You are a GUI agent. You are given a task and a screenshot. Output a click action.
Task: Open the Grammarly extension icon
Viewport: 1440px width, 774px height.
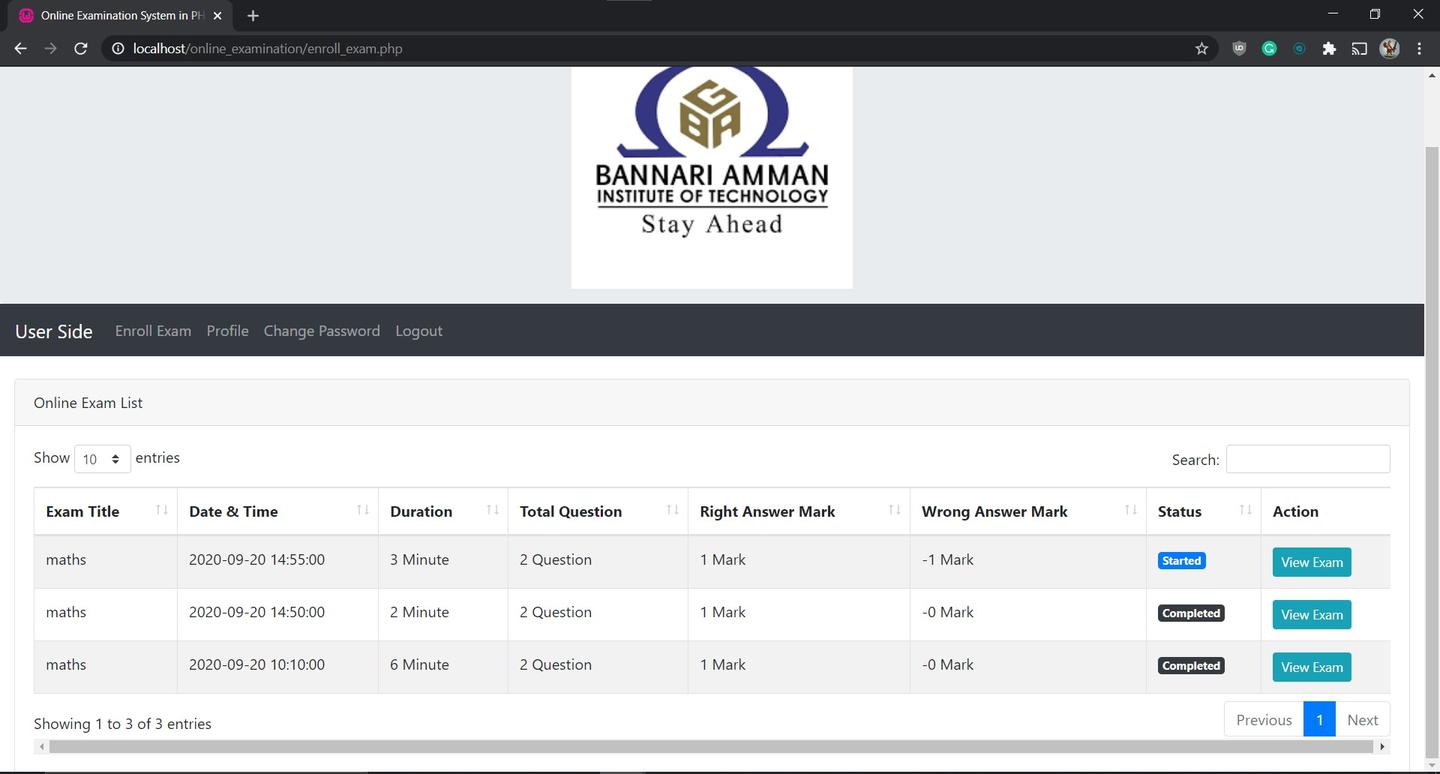1269,48
